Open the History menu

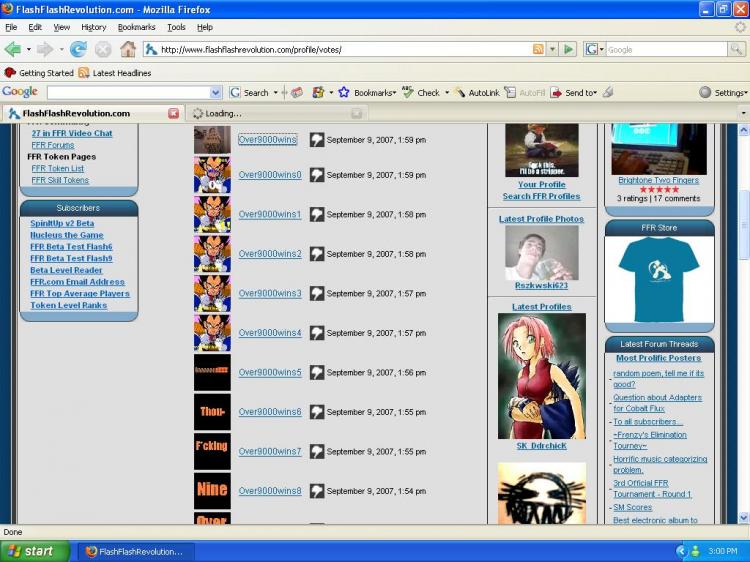pyautogui.click(x=93, y=27)
